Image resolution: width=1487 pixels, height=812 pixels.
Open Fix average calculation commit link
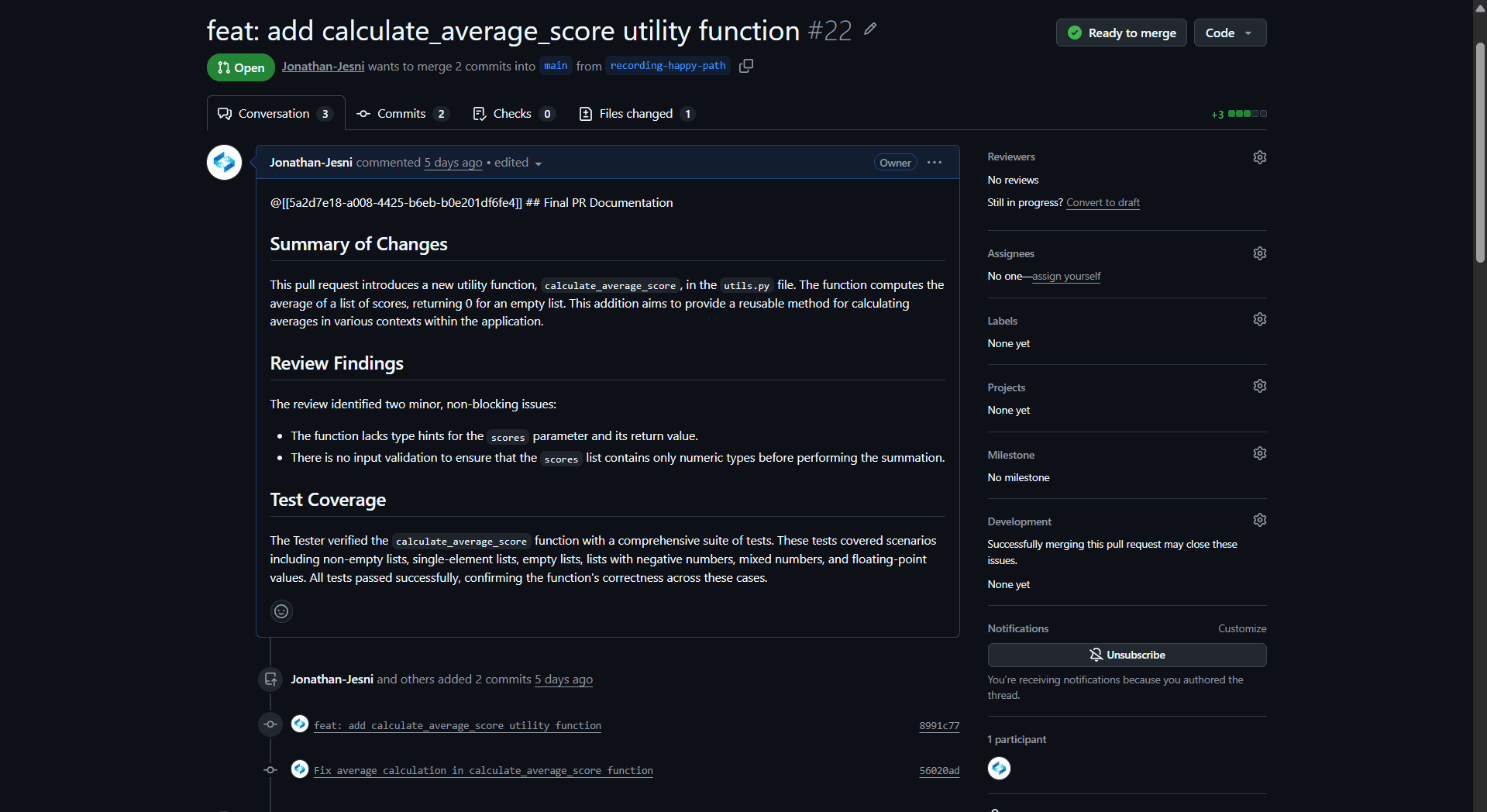click(484, 770)
